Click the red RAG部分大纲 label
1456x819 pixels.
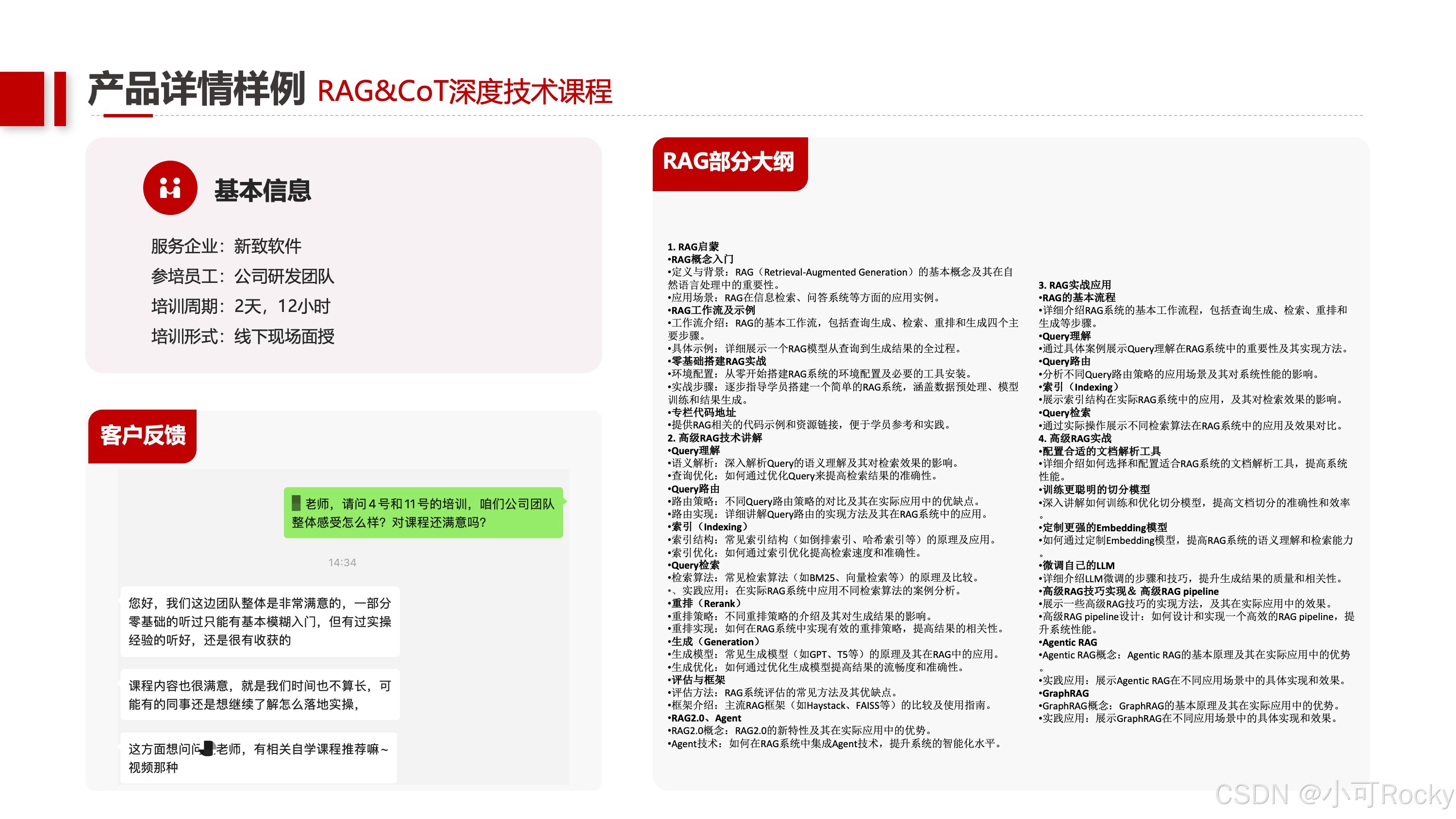728,162
